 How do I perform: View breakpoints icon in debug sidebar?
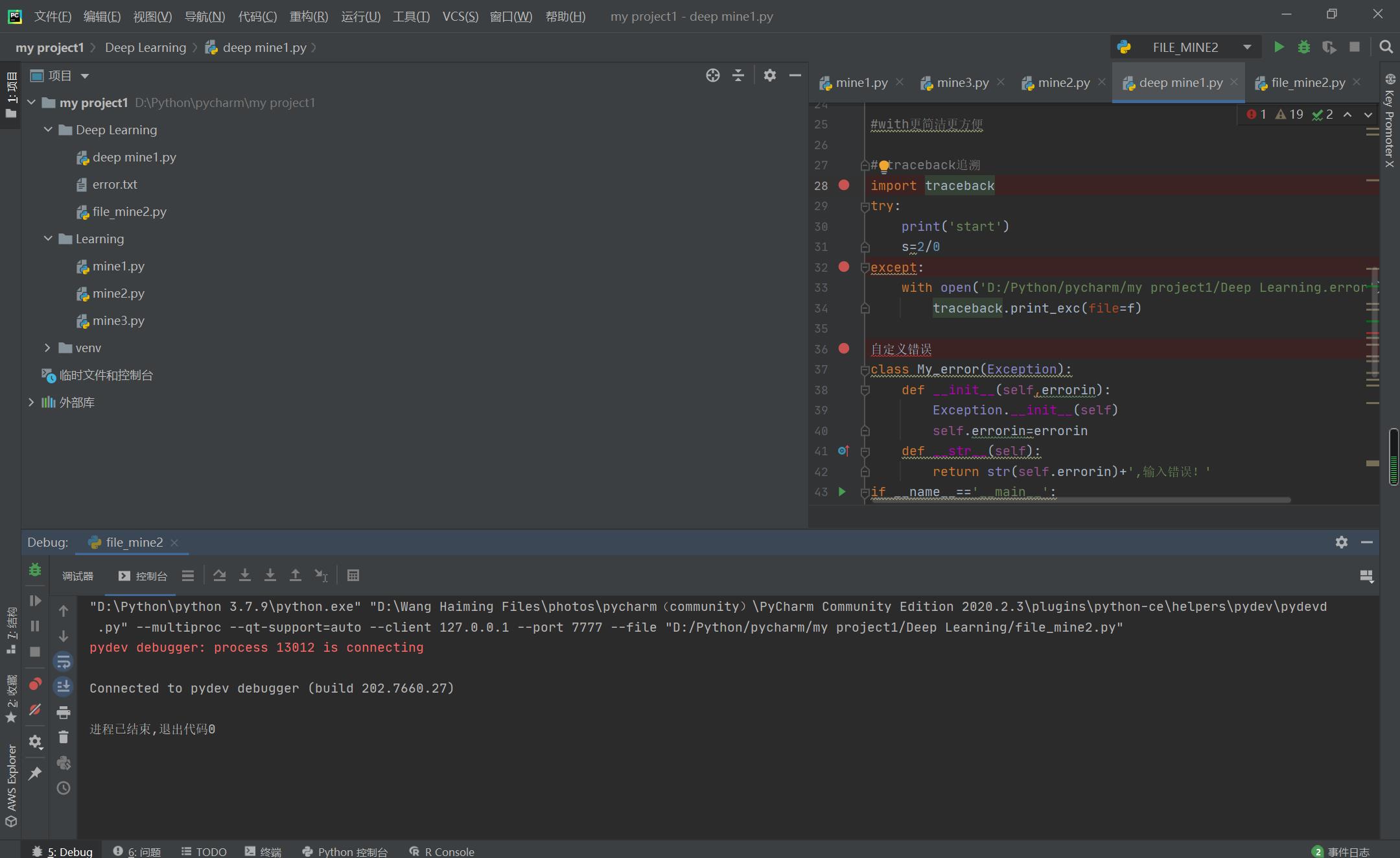pos(35,684)
